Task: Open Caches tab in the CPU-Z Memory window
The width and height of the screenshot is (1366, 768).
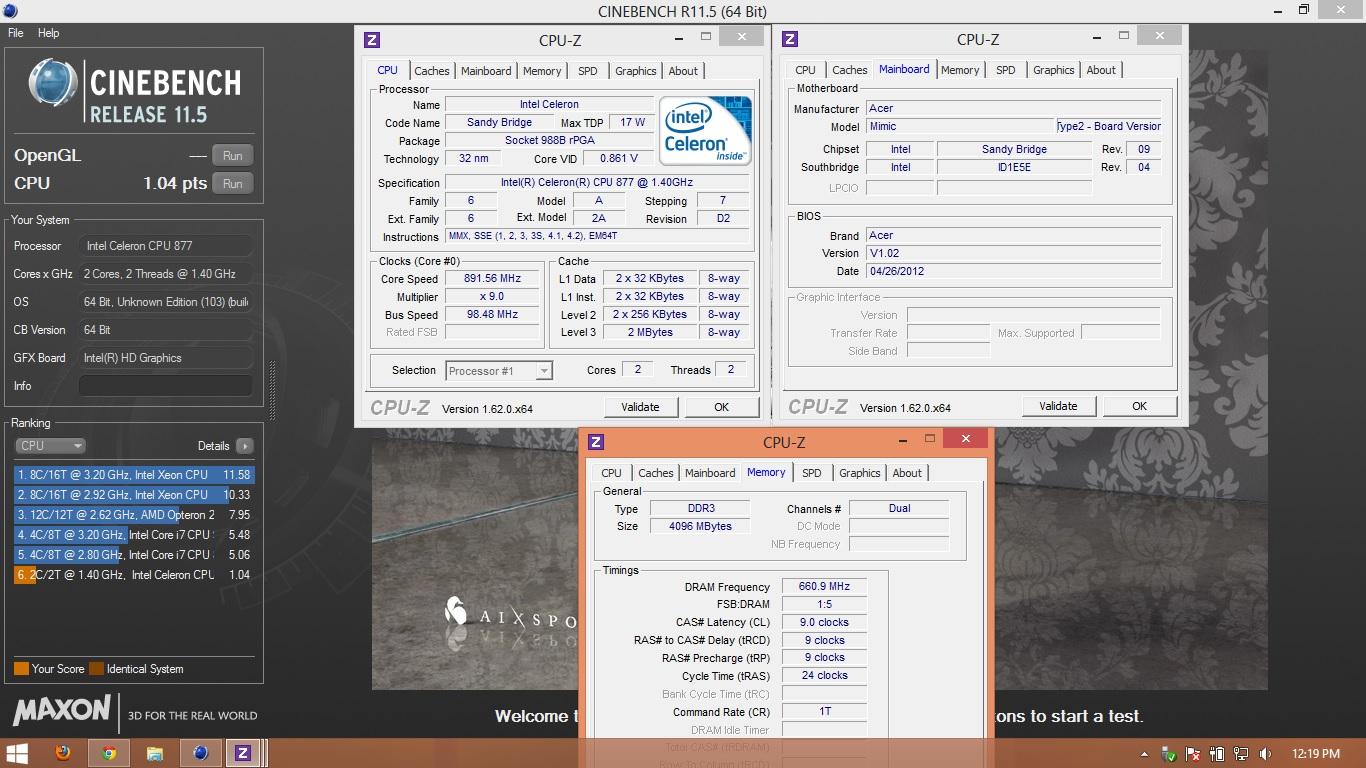Action: point(656,473)
